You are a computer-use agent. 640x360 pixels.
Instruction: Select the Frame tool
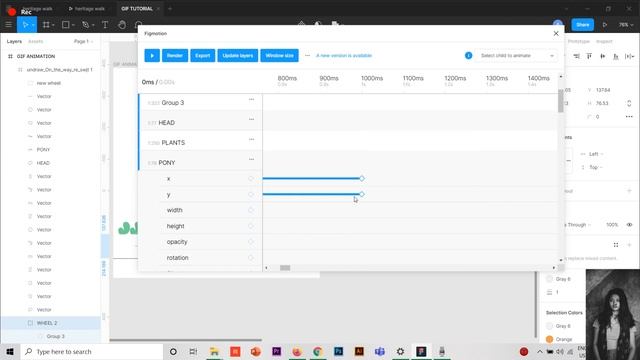coord(46,25)
